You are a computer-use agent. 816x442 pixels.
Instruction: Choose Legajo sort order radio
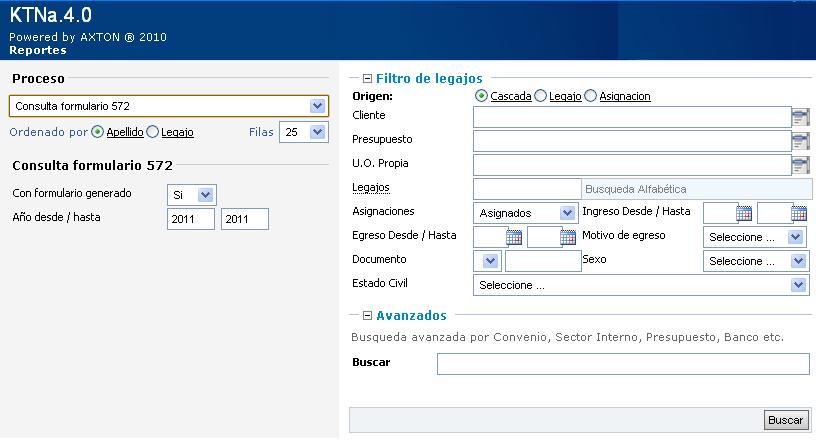pos(152,132)
